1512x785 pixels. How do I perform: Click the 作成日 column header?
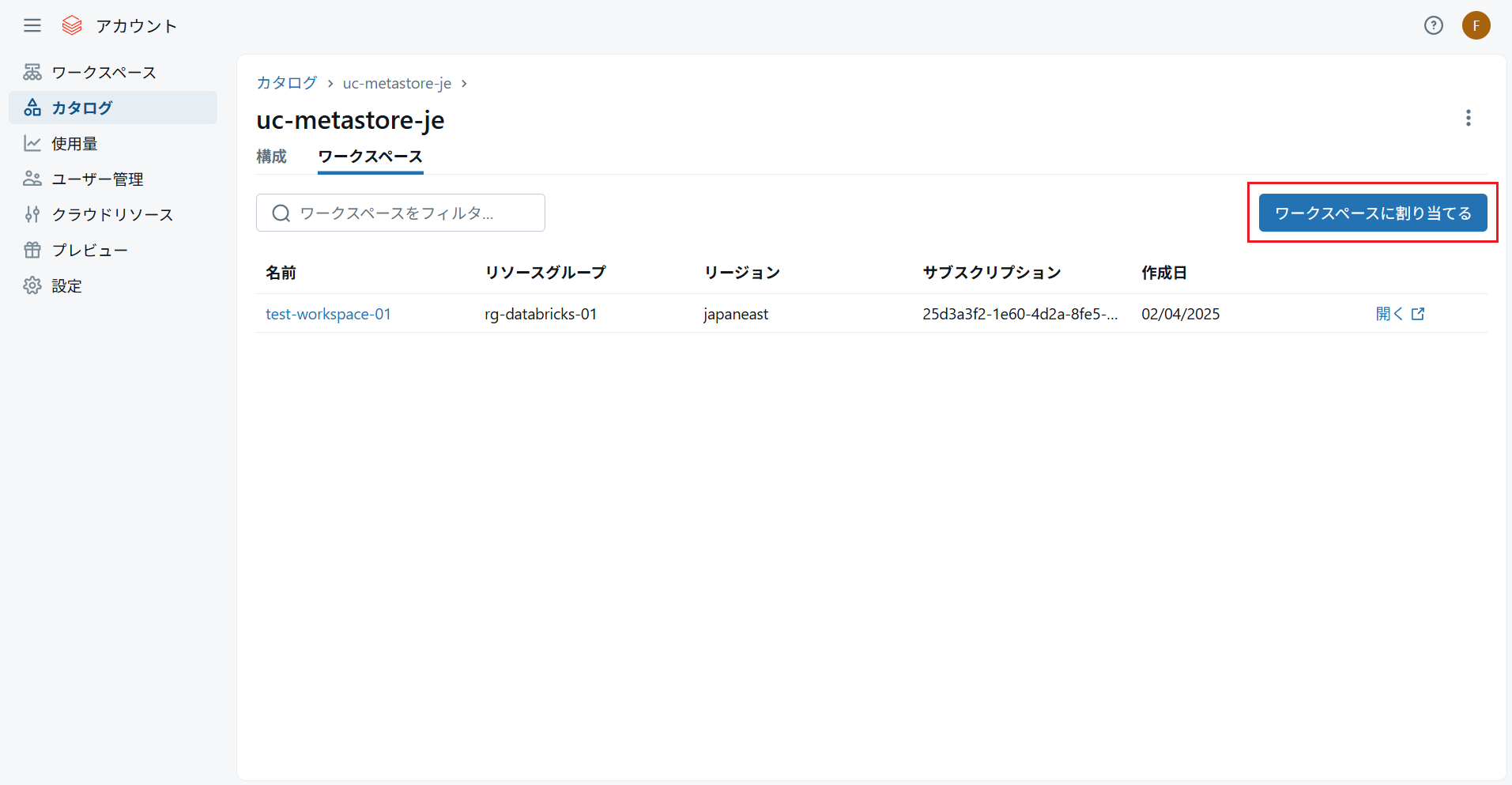tap(1164, 273)
